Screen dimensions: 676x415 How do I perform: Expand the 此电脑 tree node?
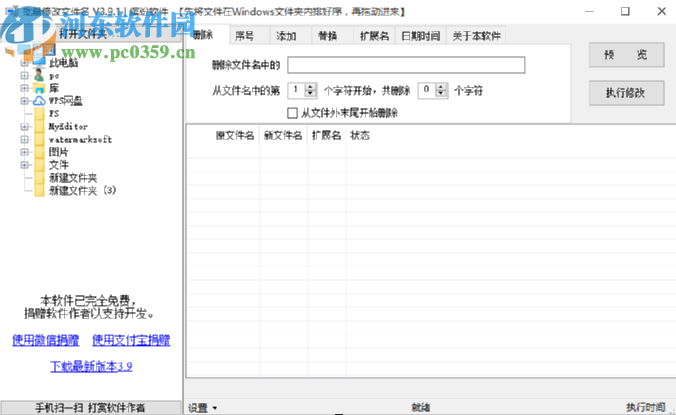point(25,63)
